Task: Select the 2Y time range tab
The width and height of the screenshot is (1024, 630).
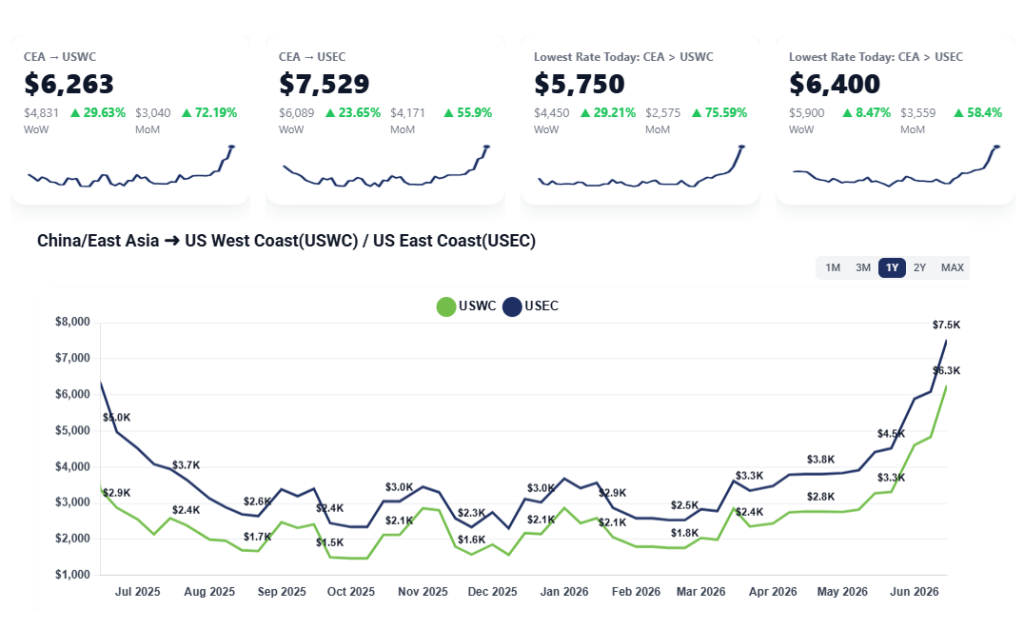Action: click(x=920, y=268)
